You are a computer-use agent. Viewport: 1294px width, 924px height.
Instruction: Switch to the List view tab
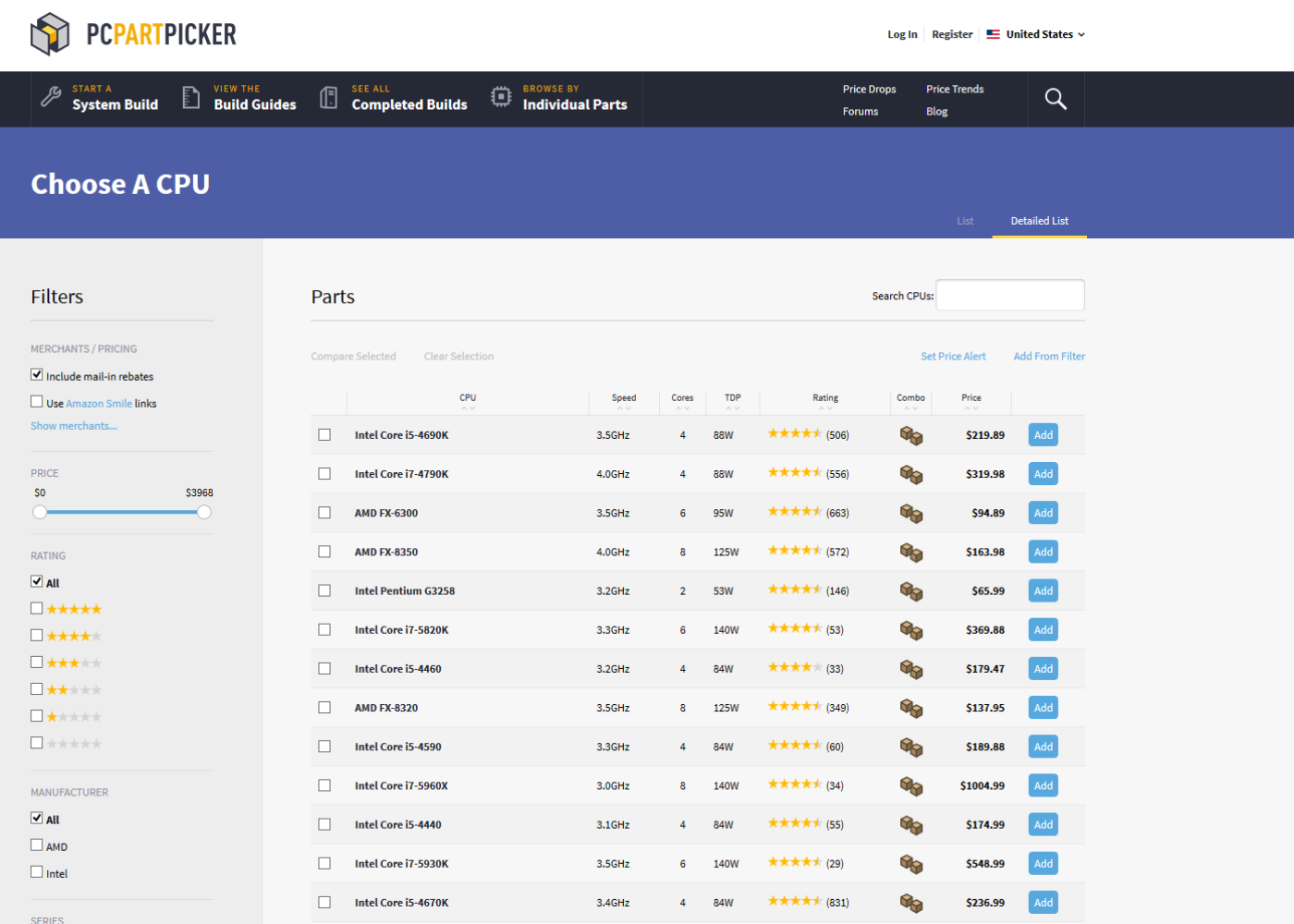[x=965, y=221]
